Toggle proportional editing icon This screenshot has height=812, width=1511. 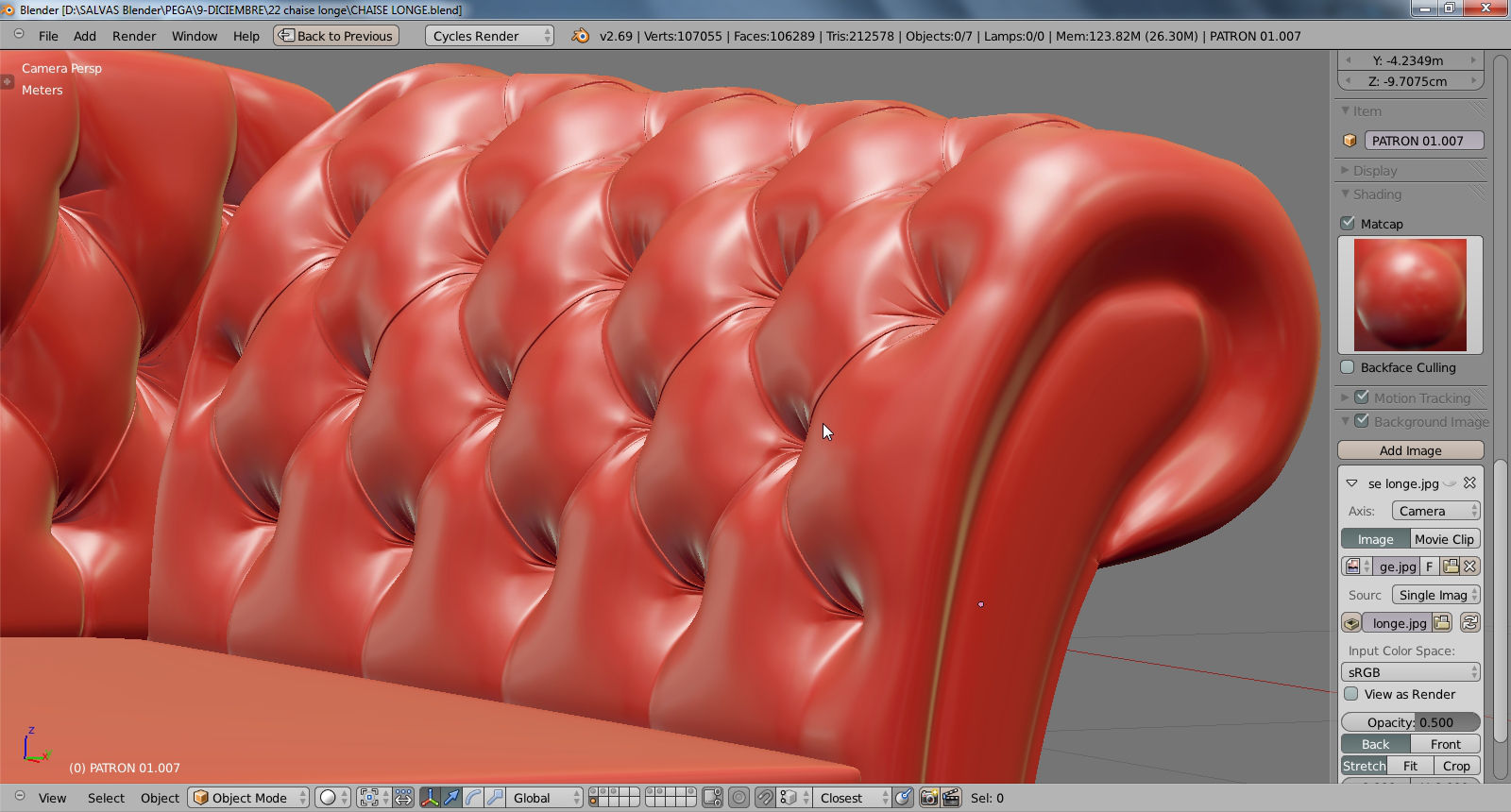[x=739, y=798]
